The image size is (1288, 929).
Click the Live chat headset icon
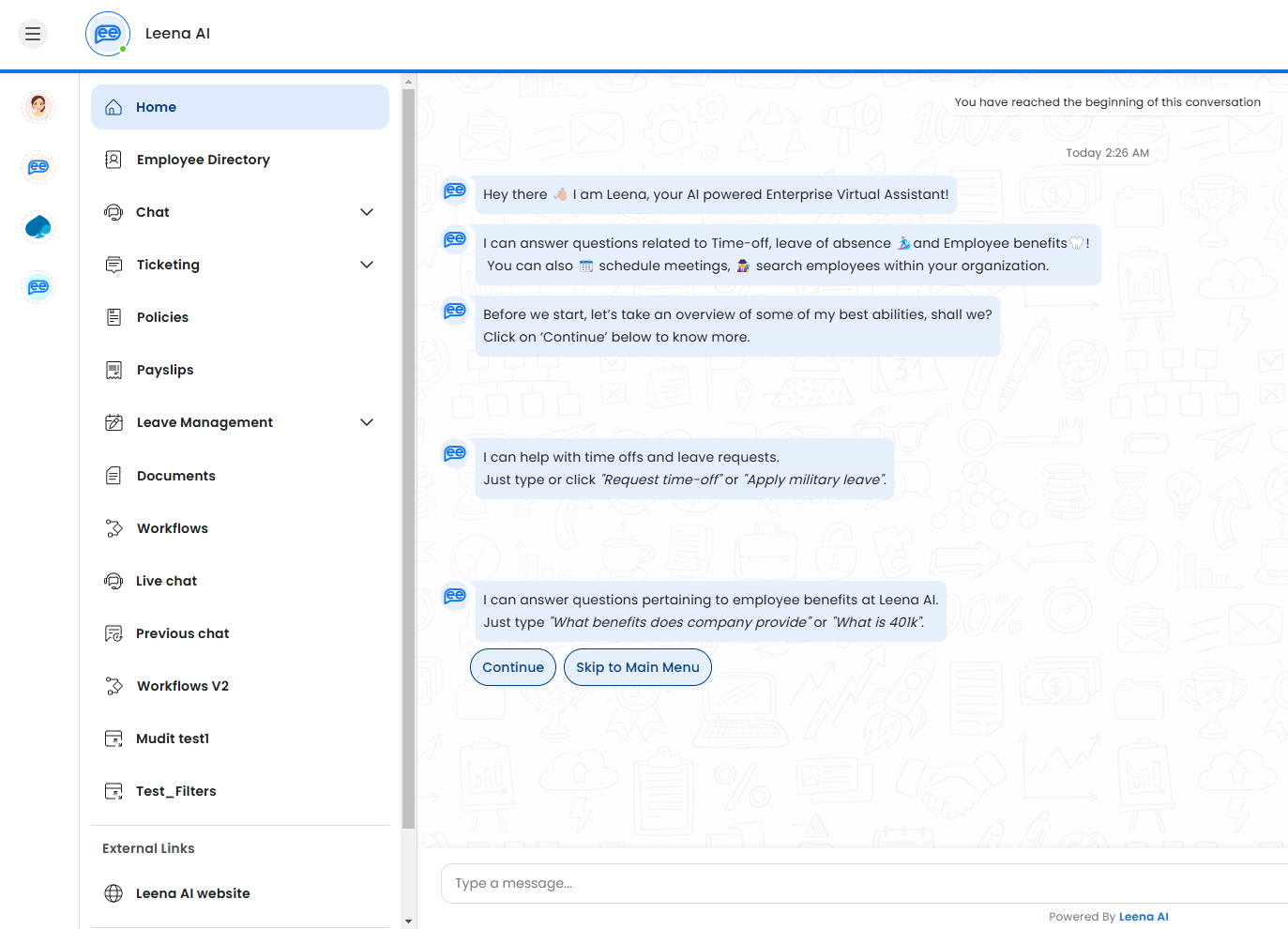click(114, 581)
